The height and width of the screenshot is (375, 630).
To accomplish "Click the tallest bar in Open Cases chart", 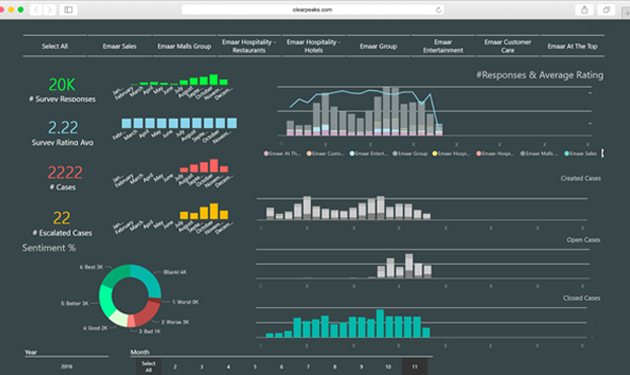I will tap(409, 266).
